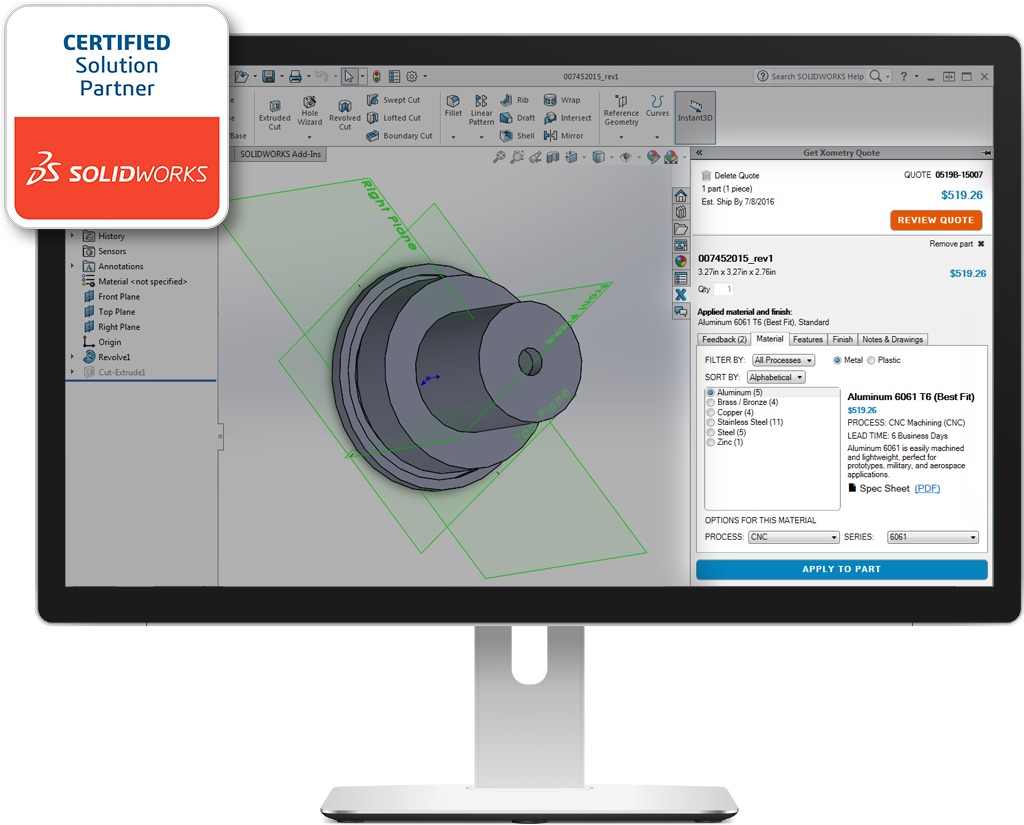
Task: Open the Spec Sheet PDF link
Action: point(927,487)
